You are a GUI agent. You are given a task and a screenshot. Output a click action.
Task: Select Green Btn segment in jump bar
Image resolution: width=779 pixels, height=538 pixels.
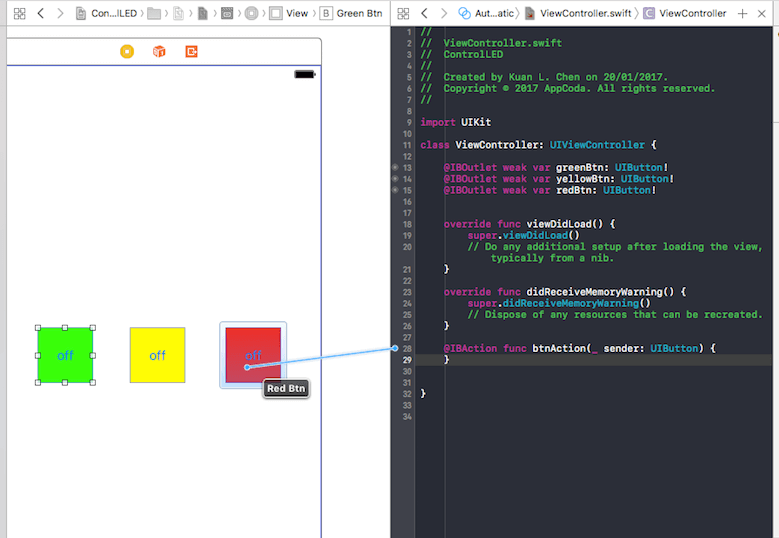coord(351,13)
